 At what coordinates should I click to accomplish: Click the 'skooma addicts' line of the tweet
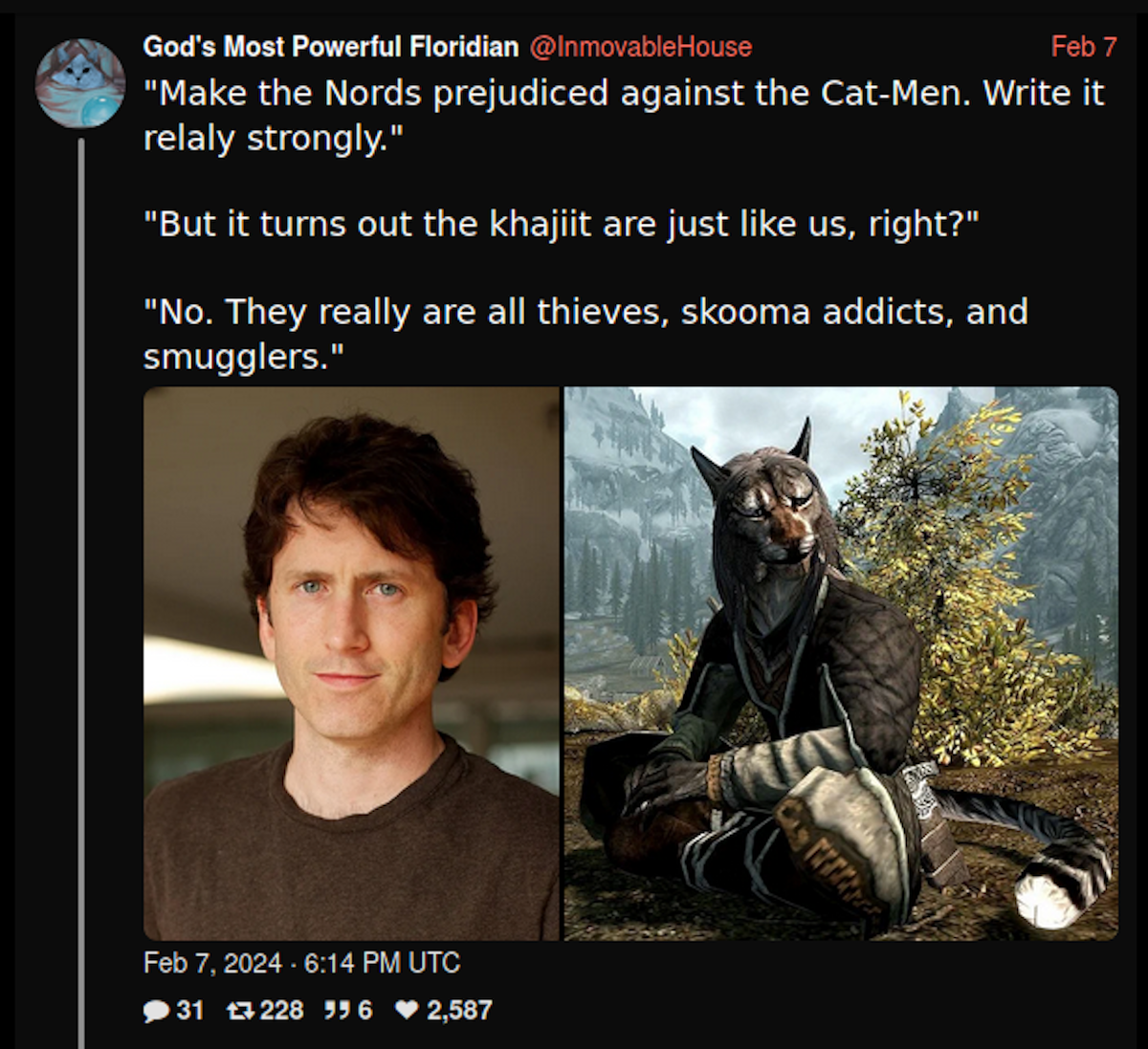(585, 334)
